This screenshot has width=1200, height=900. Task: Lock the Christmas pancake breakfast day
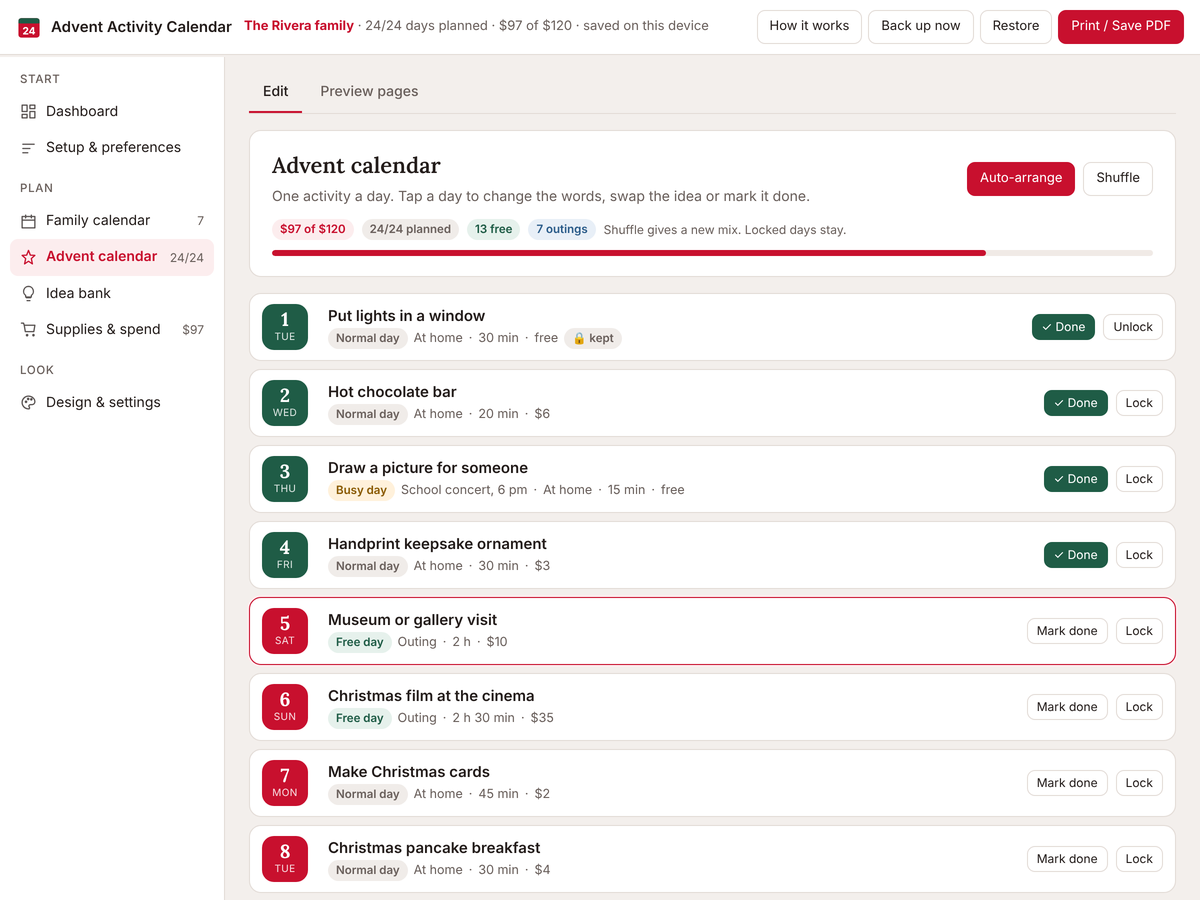click(x=1139, y=859)
